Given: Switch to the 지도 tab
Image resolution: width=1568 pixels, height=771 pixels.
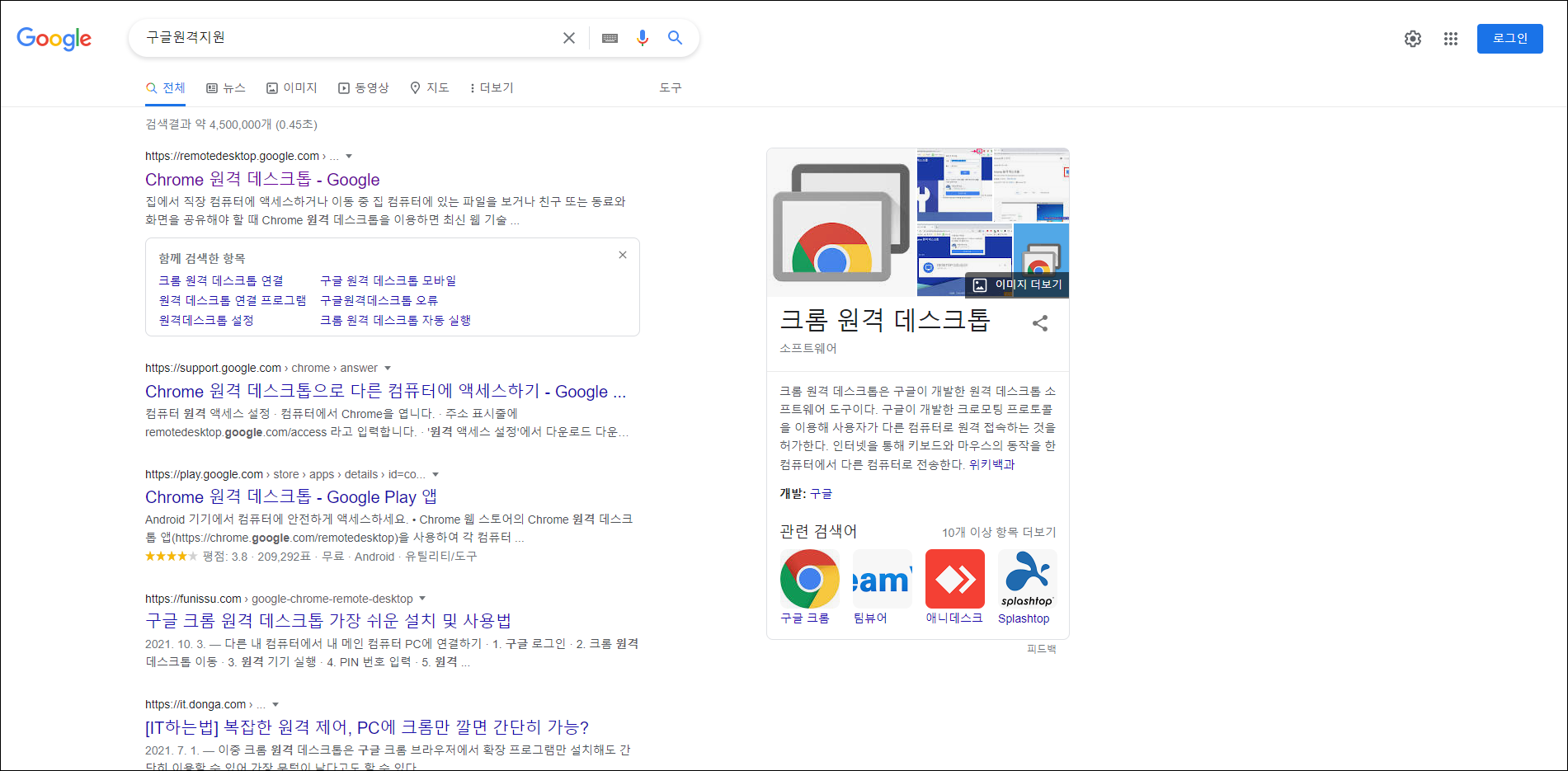Looking at the screenshot, I should (x=430, y=88).
